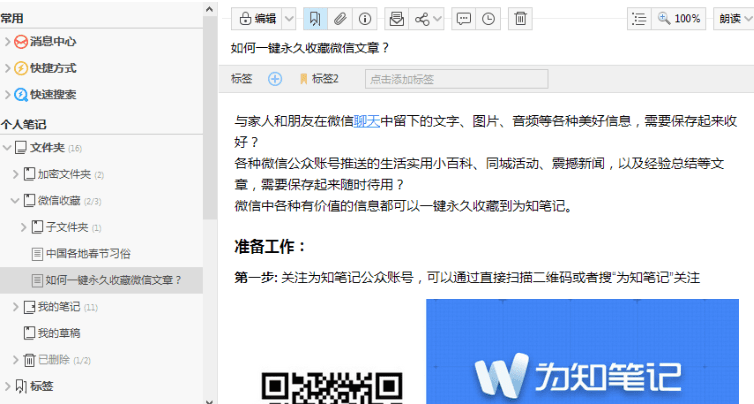Screen dimensions: 754x404
Task: Click the sidebar scrollbar up arrow
Action: 209,9
